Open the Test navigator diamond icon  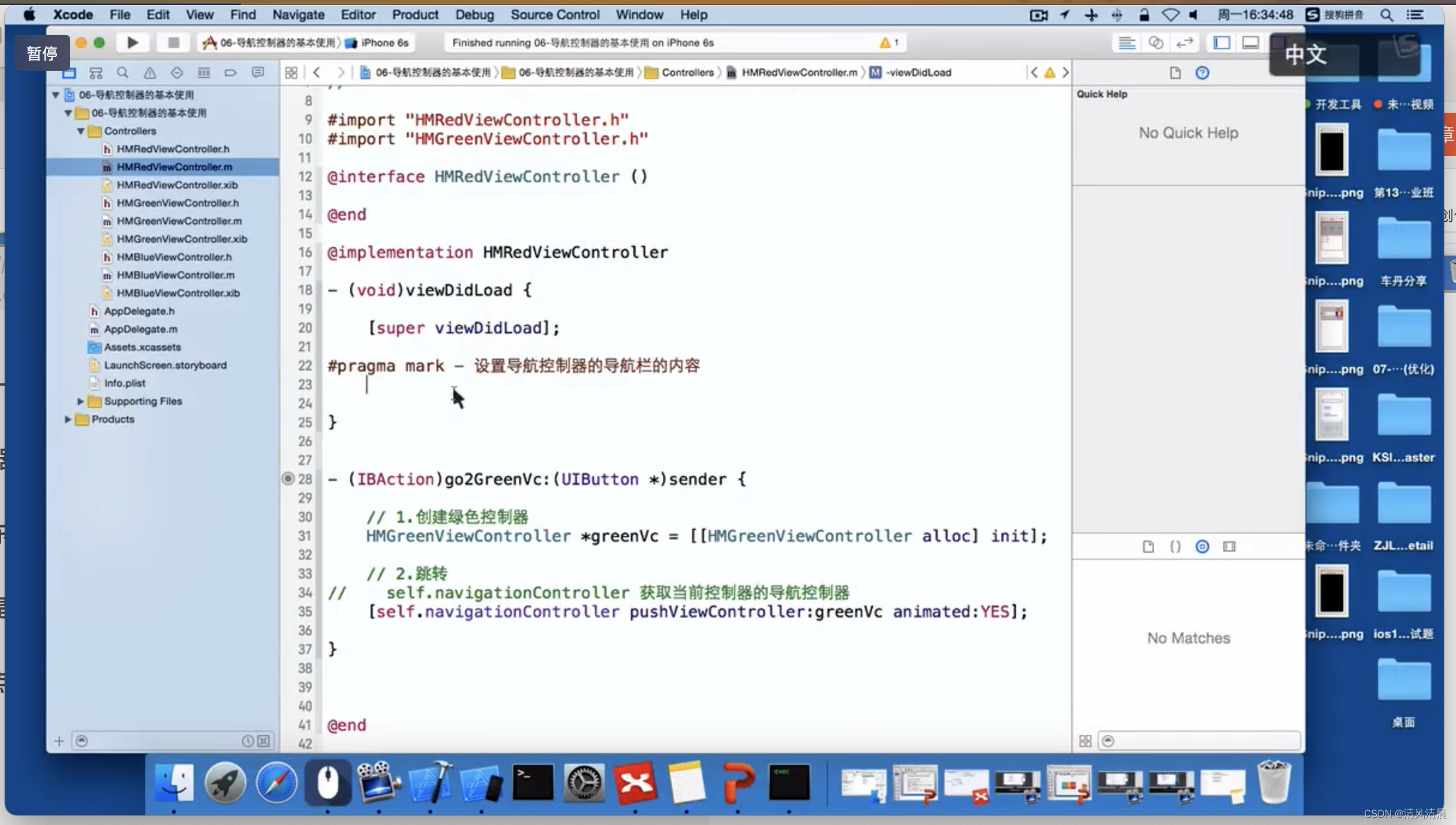point(177,73)
